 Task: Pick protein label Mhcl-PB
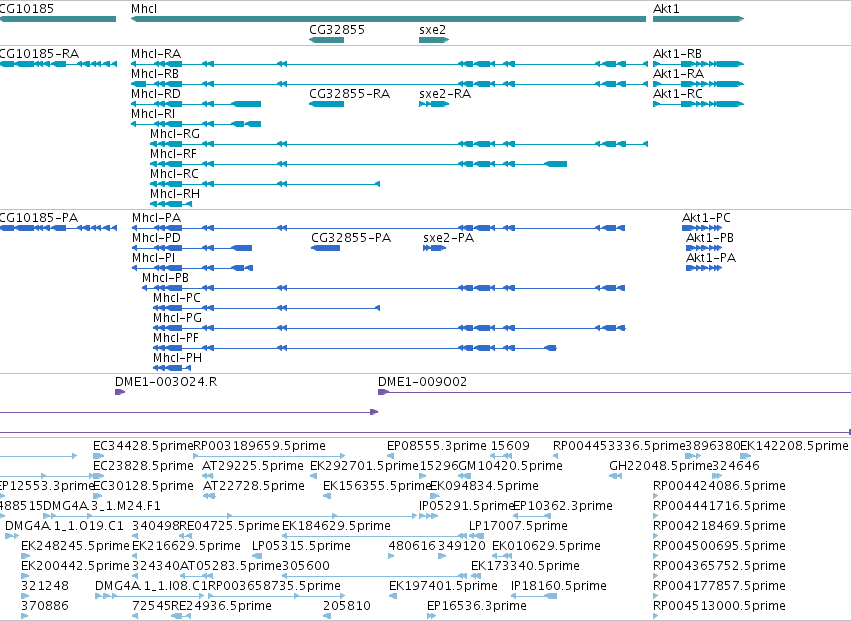166,278
